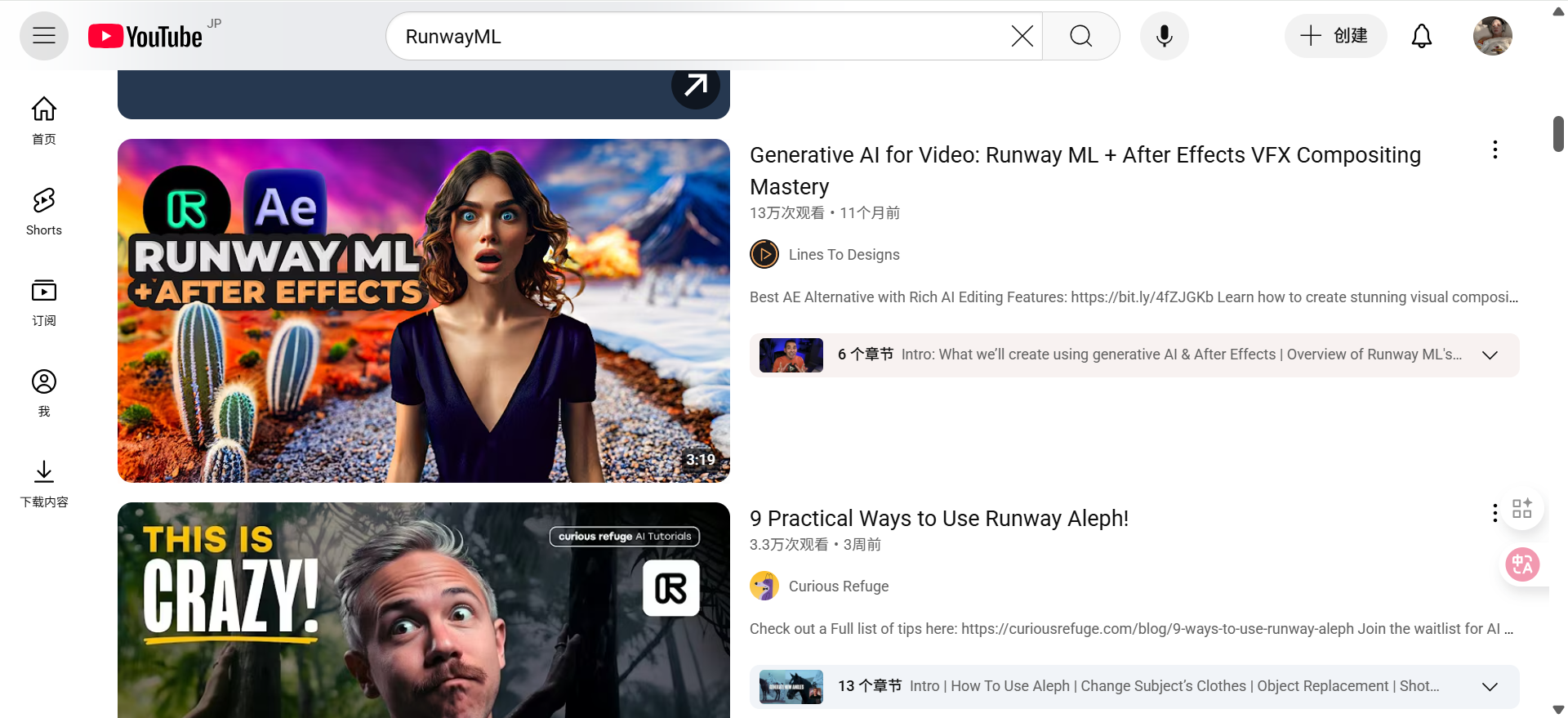Click the YouTube logo
The image size is (1568, 718).
[145, 36]
